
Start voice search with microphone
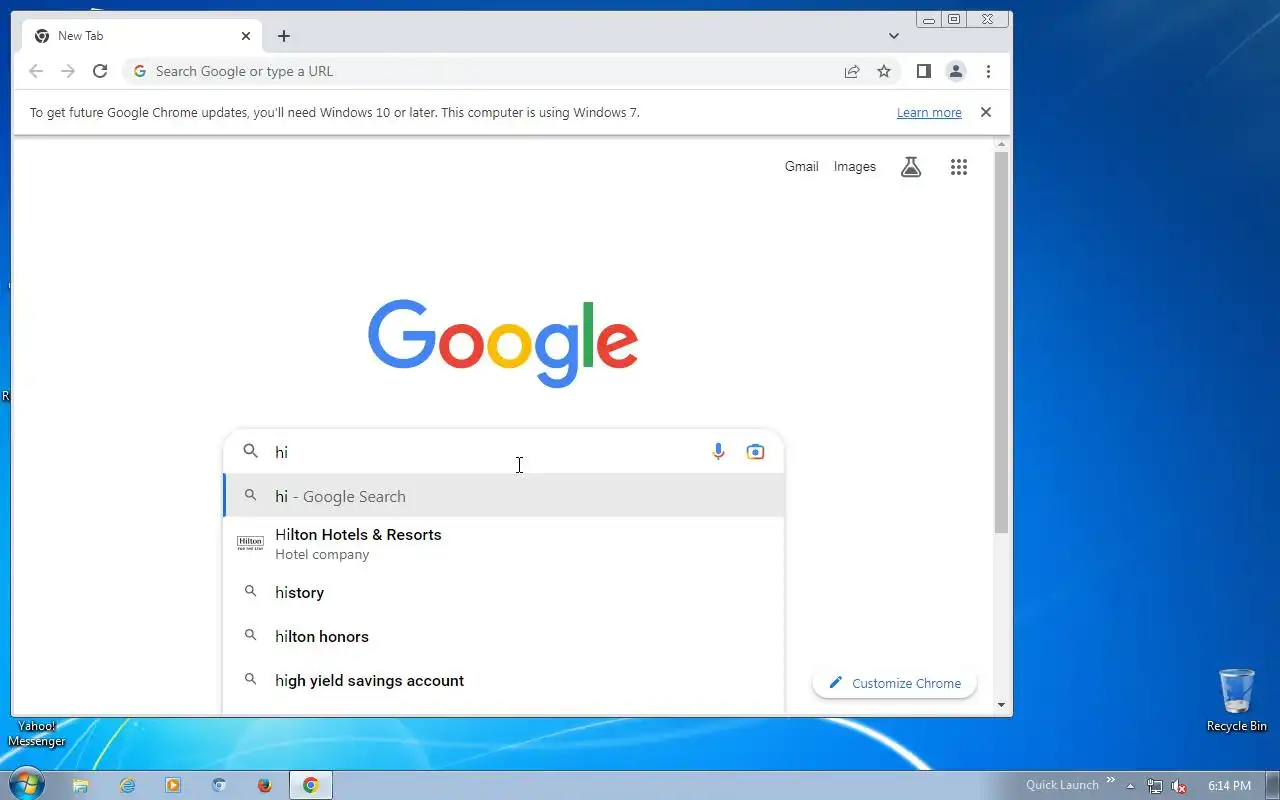[718, 452]
